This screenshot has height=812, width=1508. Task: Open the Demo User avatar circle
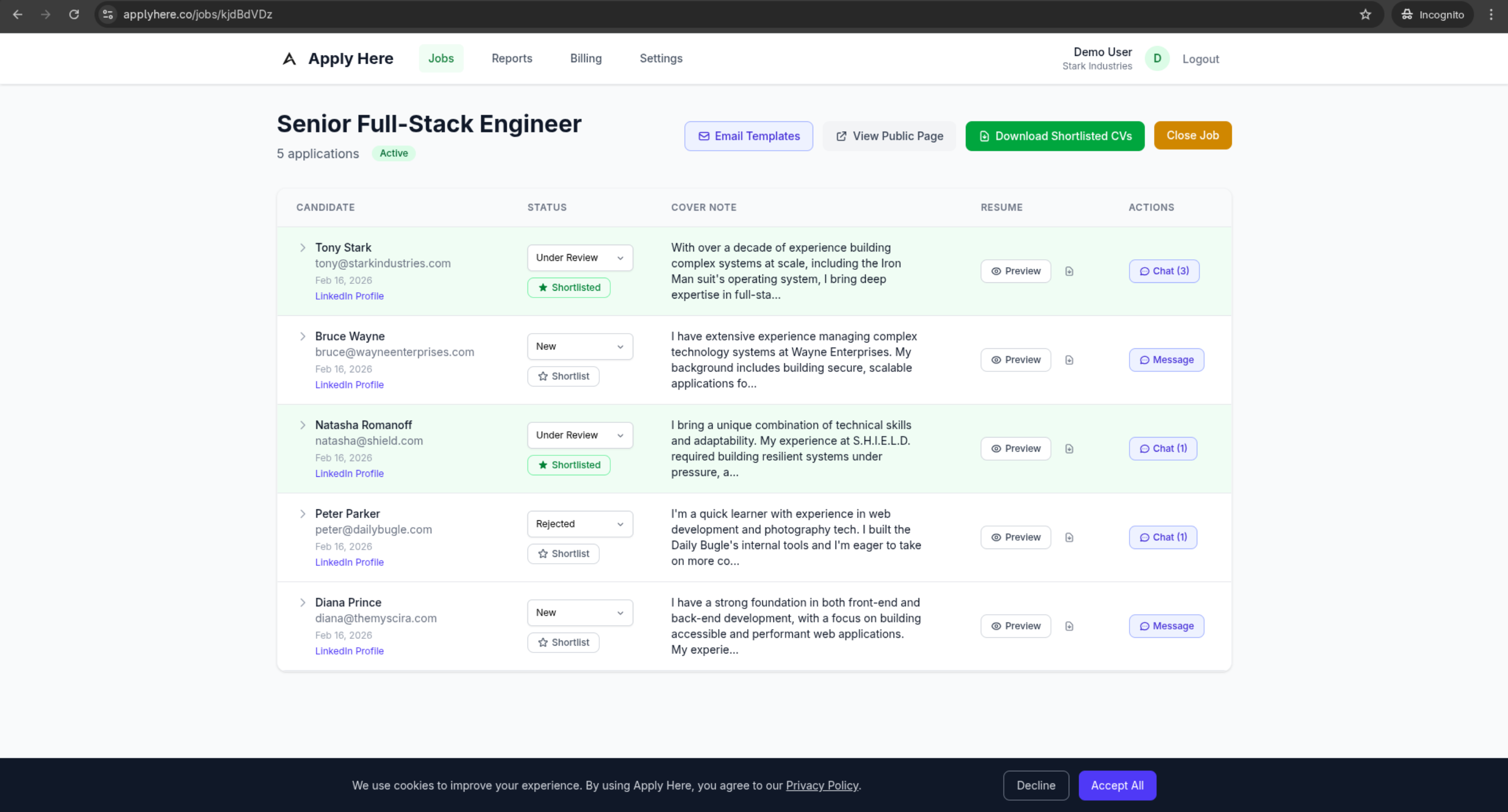pos(1157,59)
